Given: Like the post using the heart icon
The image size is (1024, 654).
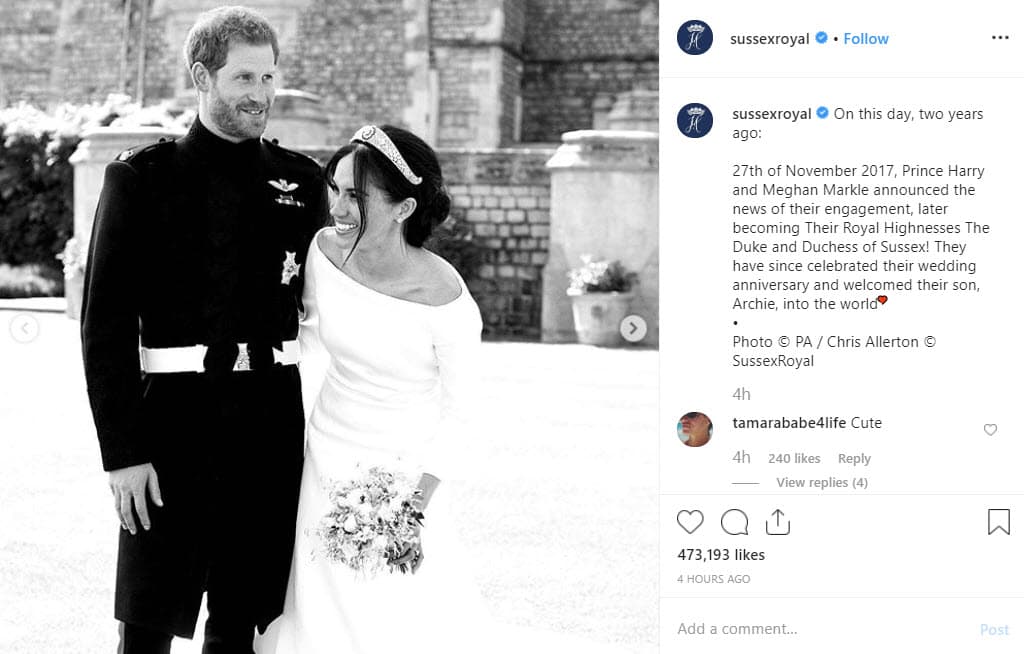Looking at the screenshot, I should (690, 521).
